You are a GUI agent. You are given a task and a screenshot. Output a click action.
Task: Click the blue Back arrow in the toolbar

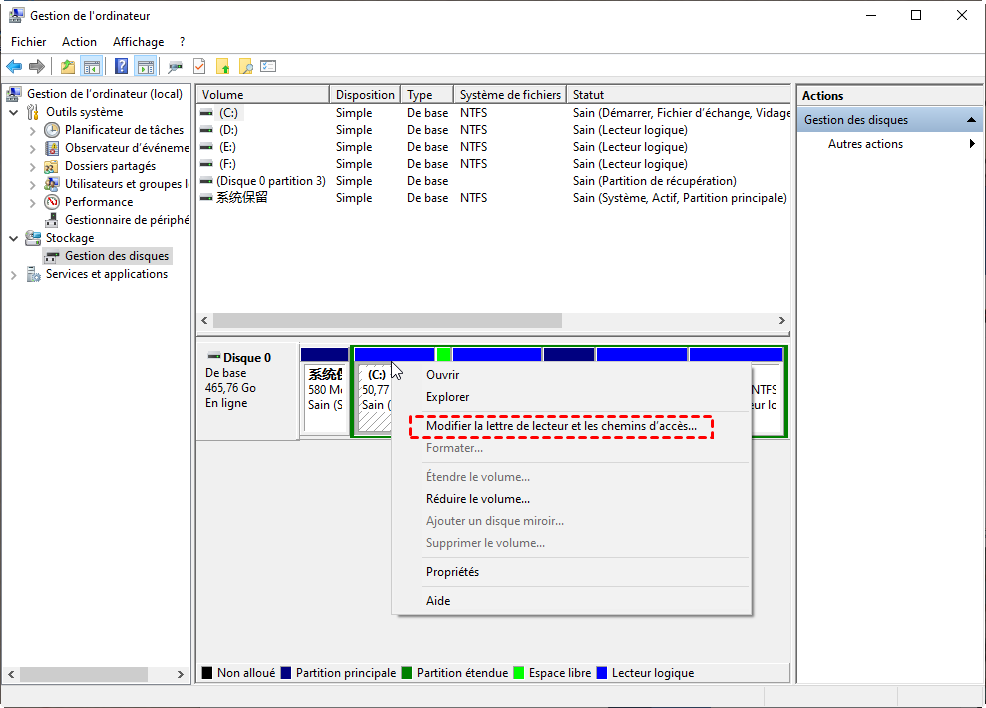[14, 66]
